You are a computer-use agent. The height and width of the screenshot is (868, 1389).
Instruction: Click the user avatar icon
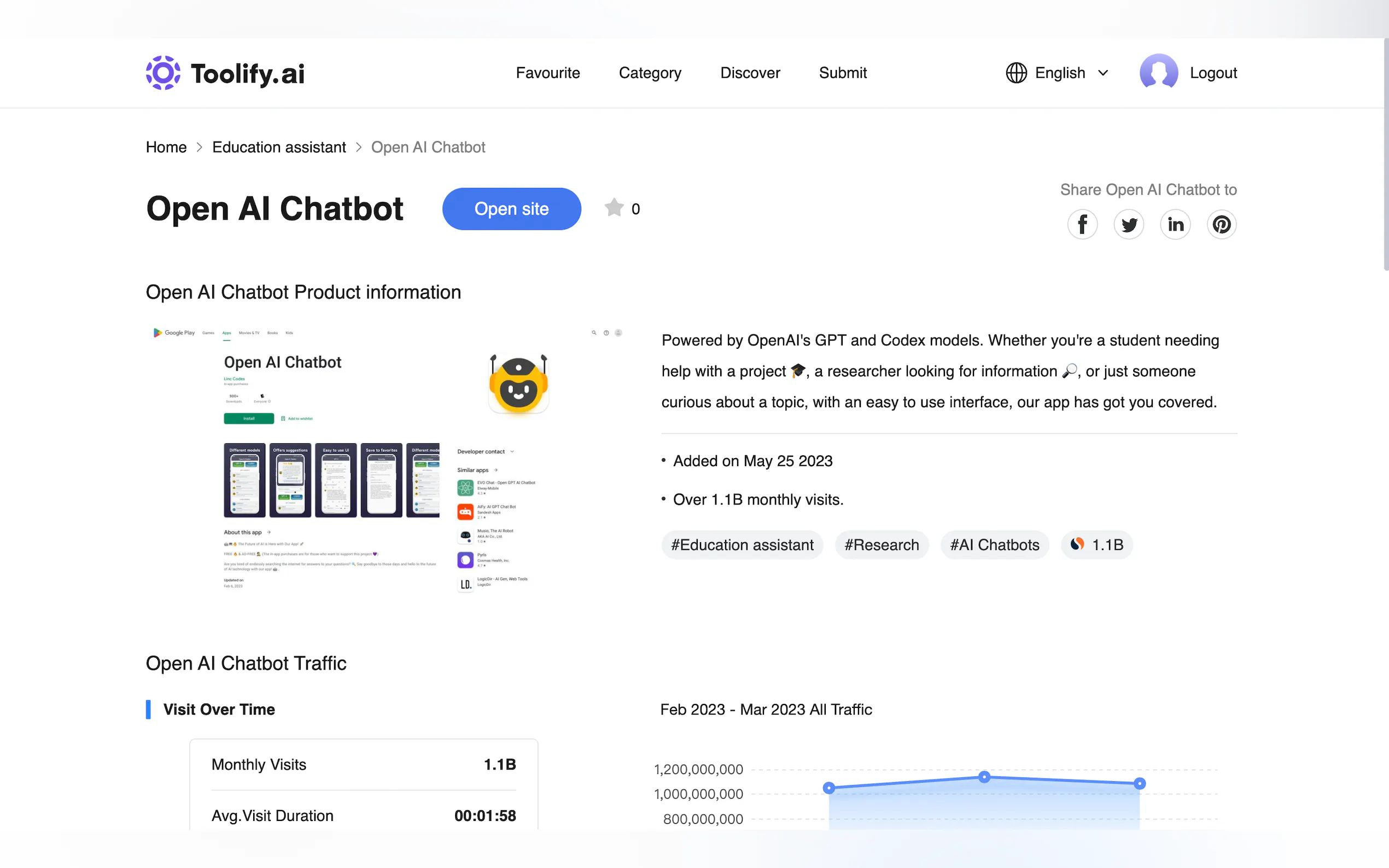click(1158, 73)
